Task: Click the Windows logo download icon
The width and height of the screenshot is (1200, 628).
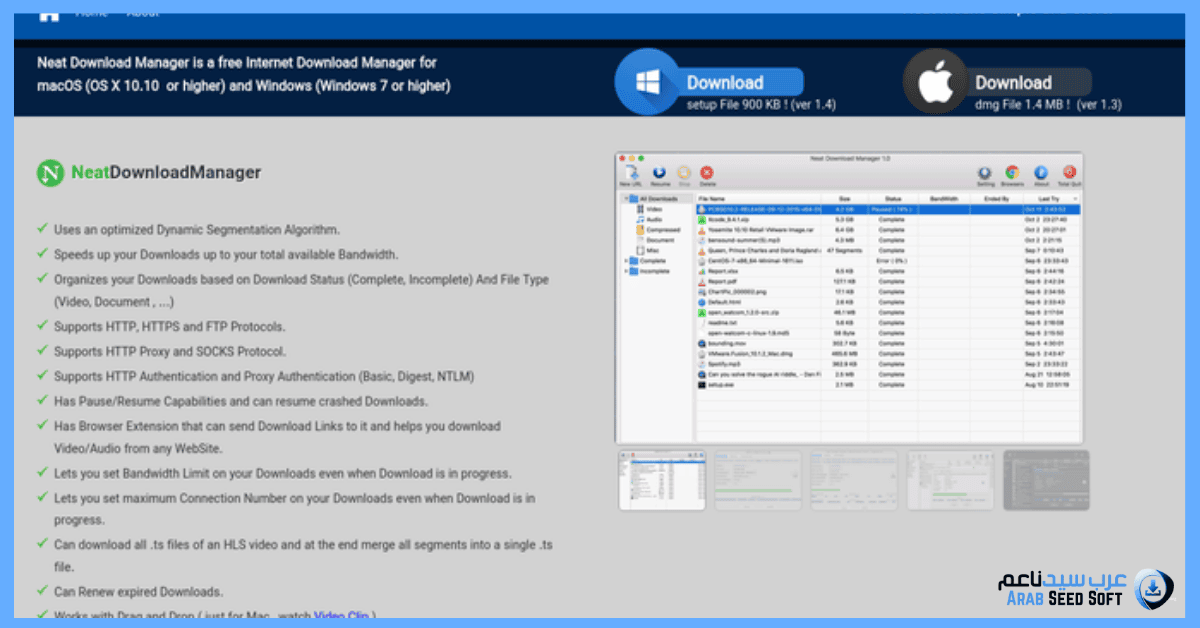Action: click(648, 83)
